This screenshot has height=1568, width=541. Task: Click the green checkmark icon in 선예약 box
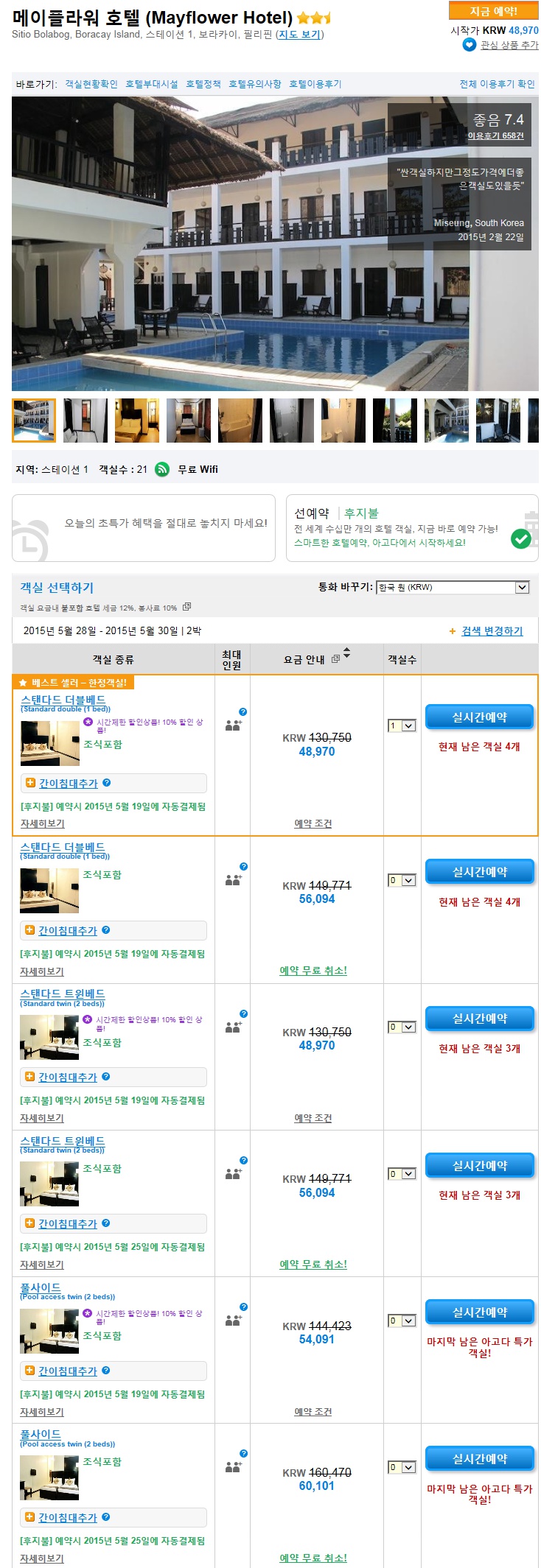click(521, 539)
